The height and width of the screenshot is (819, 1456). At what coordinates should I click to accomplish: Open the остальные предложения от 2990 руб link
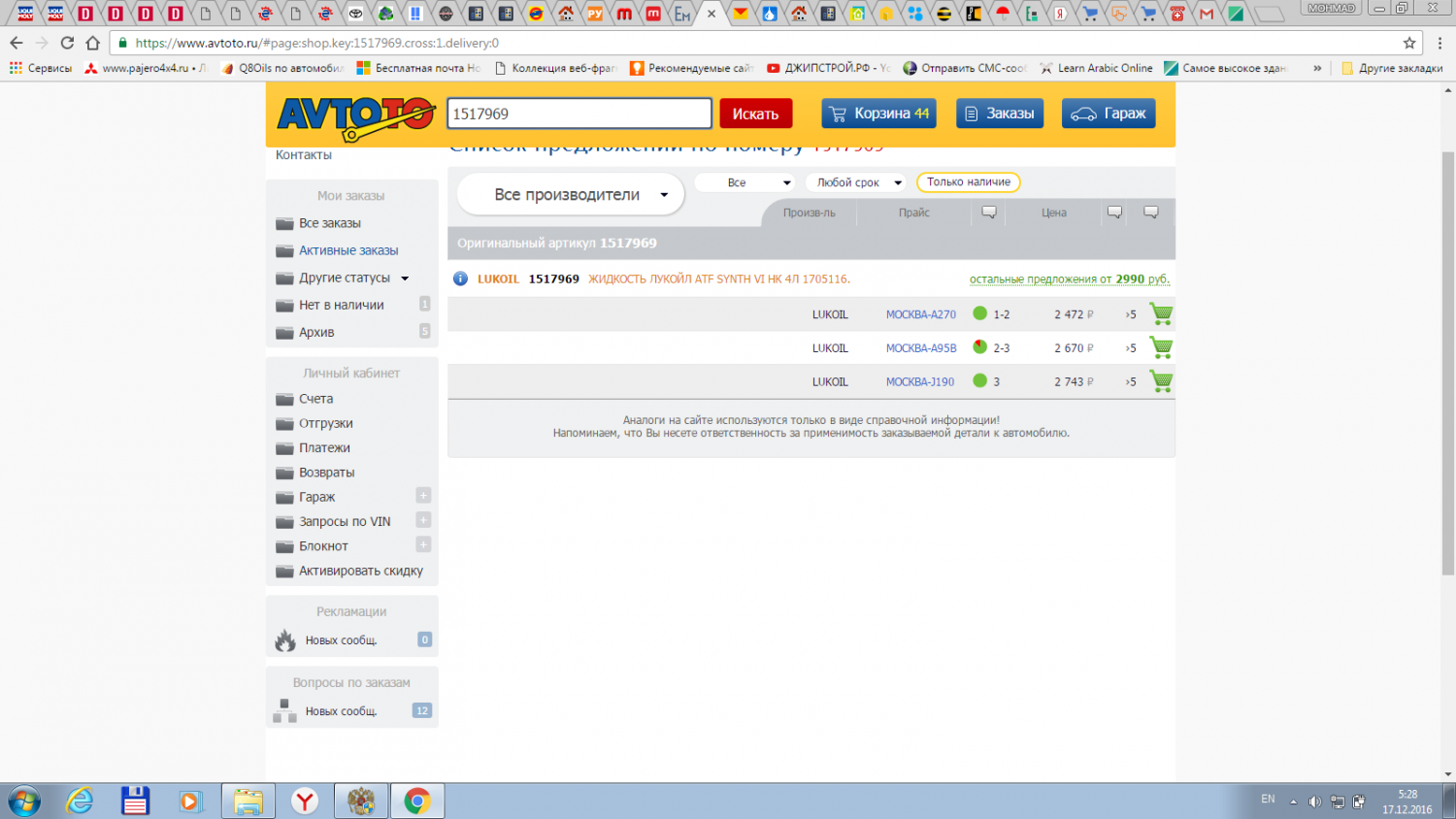click(x=1070, y=278)
